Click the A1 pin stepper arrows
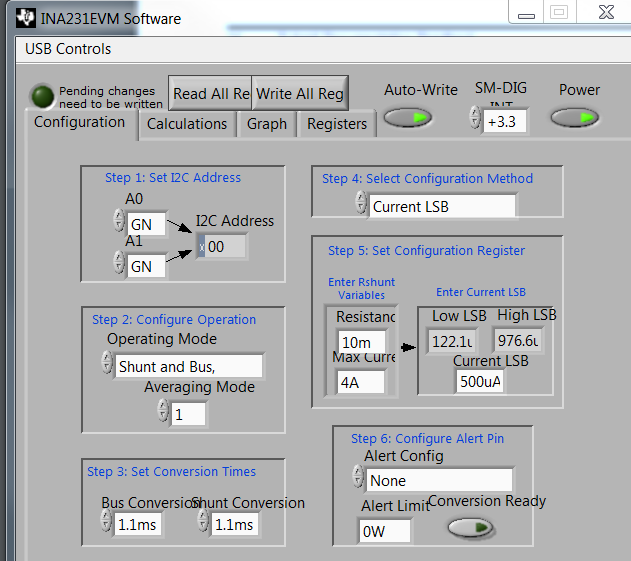 pos(119,262)
